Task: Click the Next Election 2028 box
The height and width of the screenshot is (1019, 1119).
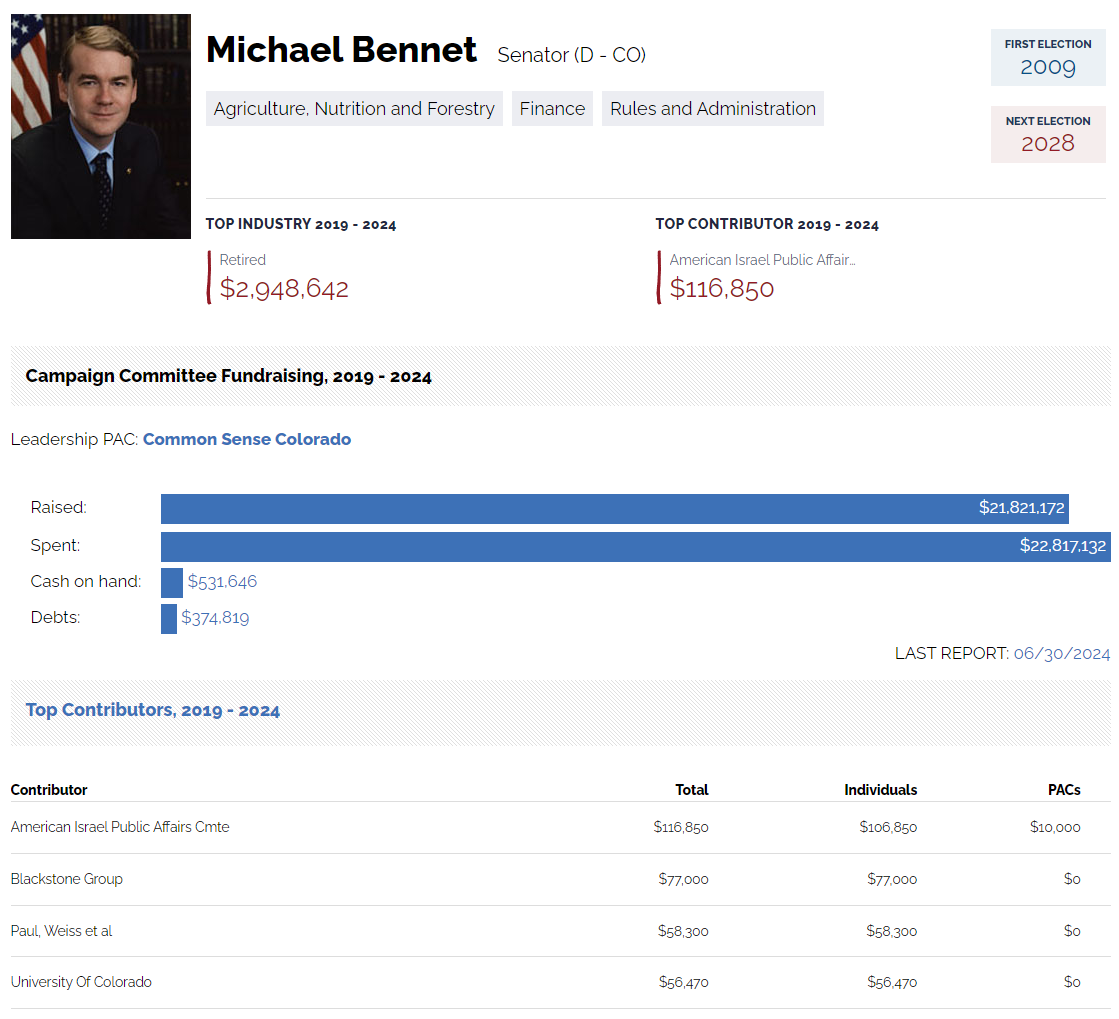Action: pos(1047,134)
